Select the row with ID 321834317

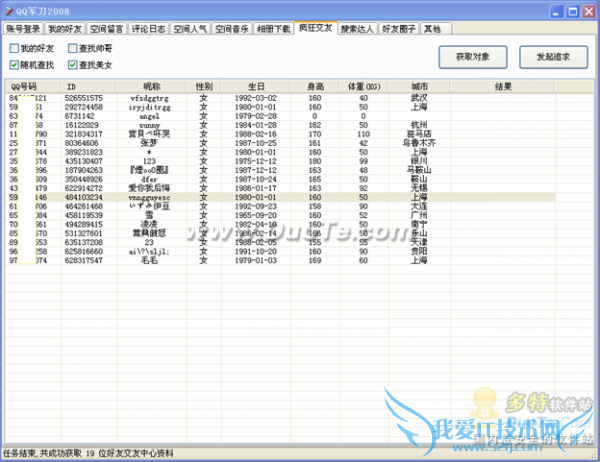(x=280, y=134)
